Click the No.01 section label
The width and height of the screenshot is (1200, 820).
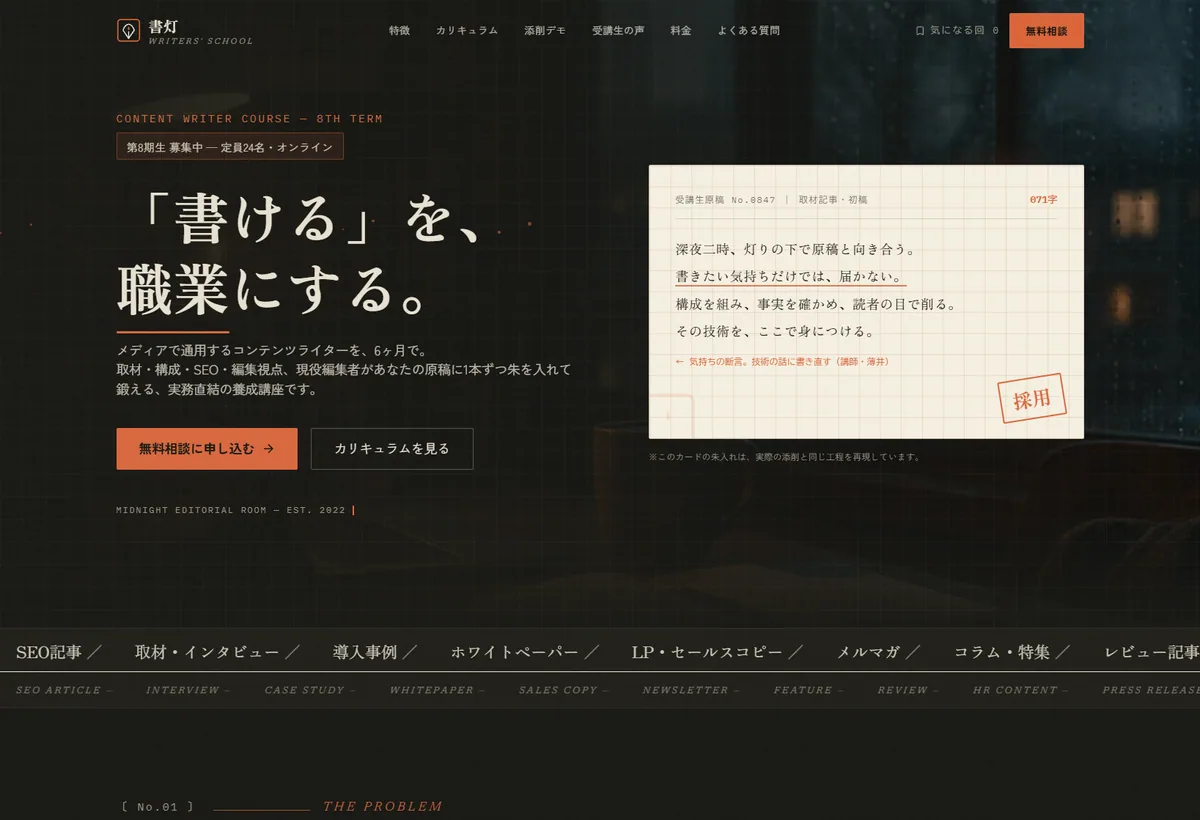(x=157, y=807)
